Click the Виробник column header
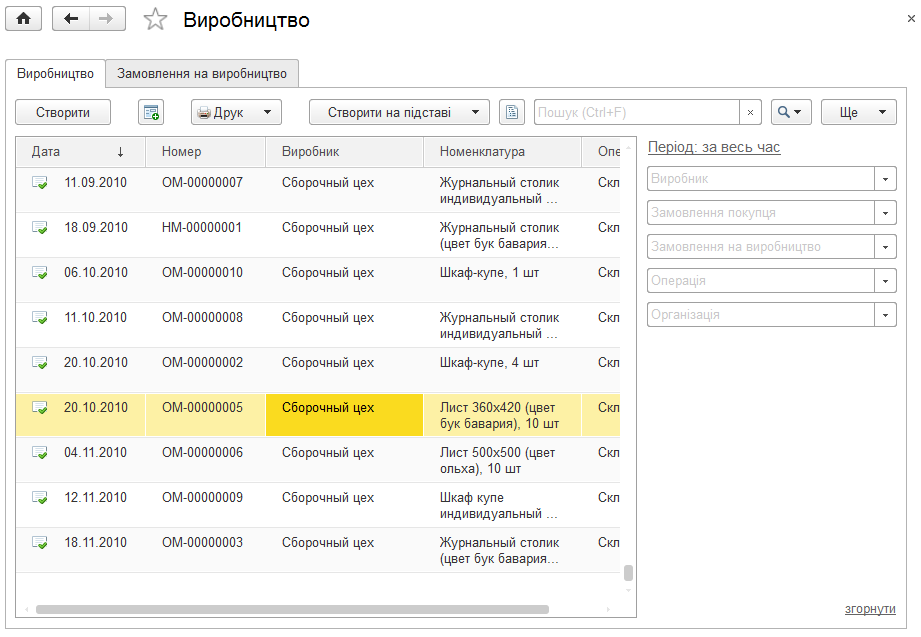921x637 pixels. coord(344,152)
